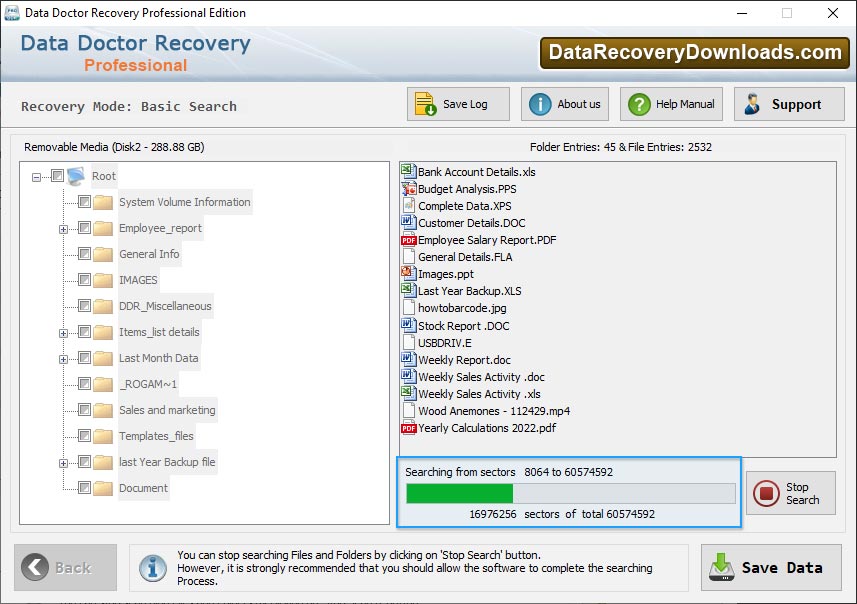Click Save Data button
The width and height of the screenshot is (857, 604).
point(771,567)
